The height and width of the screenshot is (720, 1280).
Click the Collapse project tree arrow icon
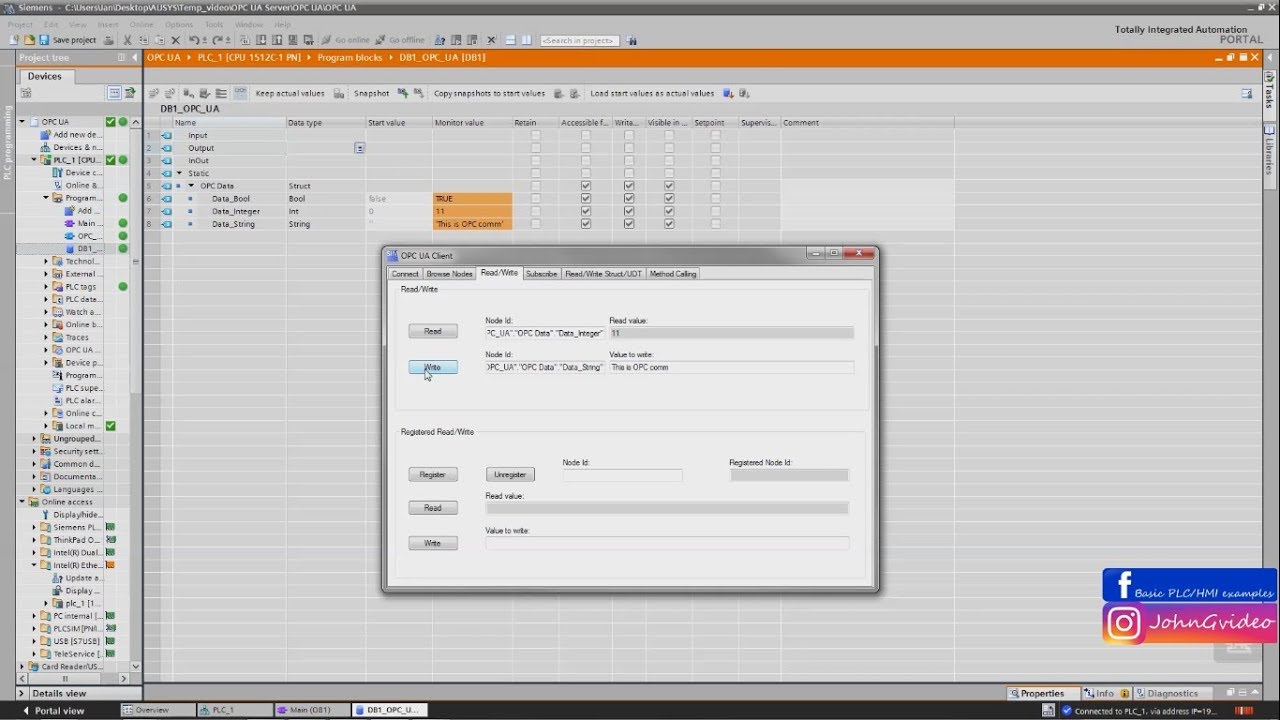click(x=134, y=57)
